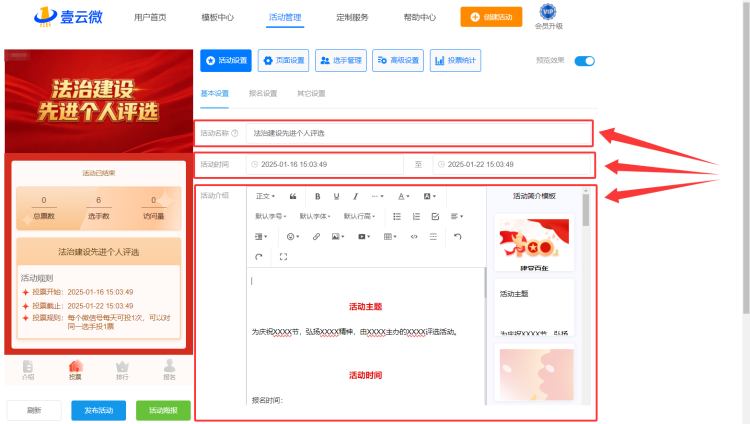
Task: Select the pink background template thumbnail
Action: [536, 374]
